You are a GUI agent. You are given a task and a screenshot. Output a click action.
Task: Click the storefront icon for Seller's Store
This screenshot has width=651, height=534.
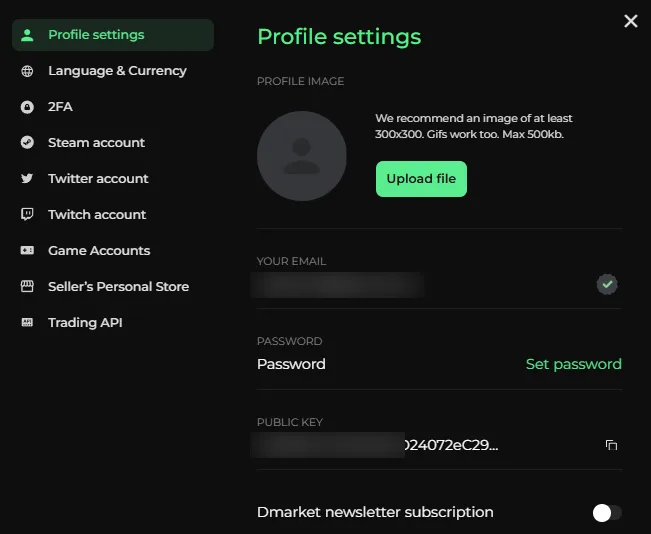coord(27,287)
